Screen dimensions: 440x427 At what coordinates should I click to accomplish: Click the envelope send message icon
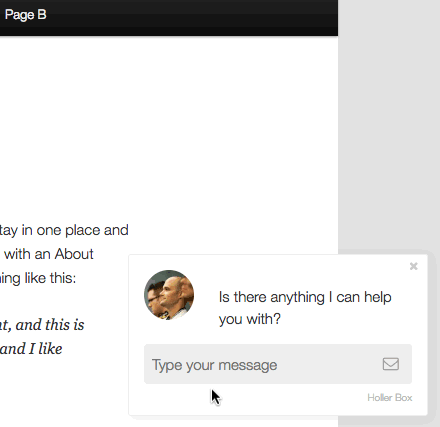(x=391, y=364)
